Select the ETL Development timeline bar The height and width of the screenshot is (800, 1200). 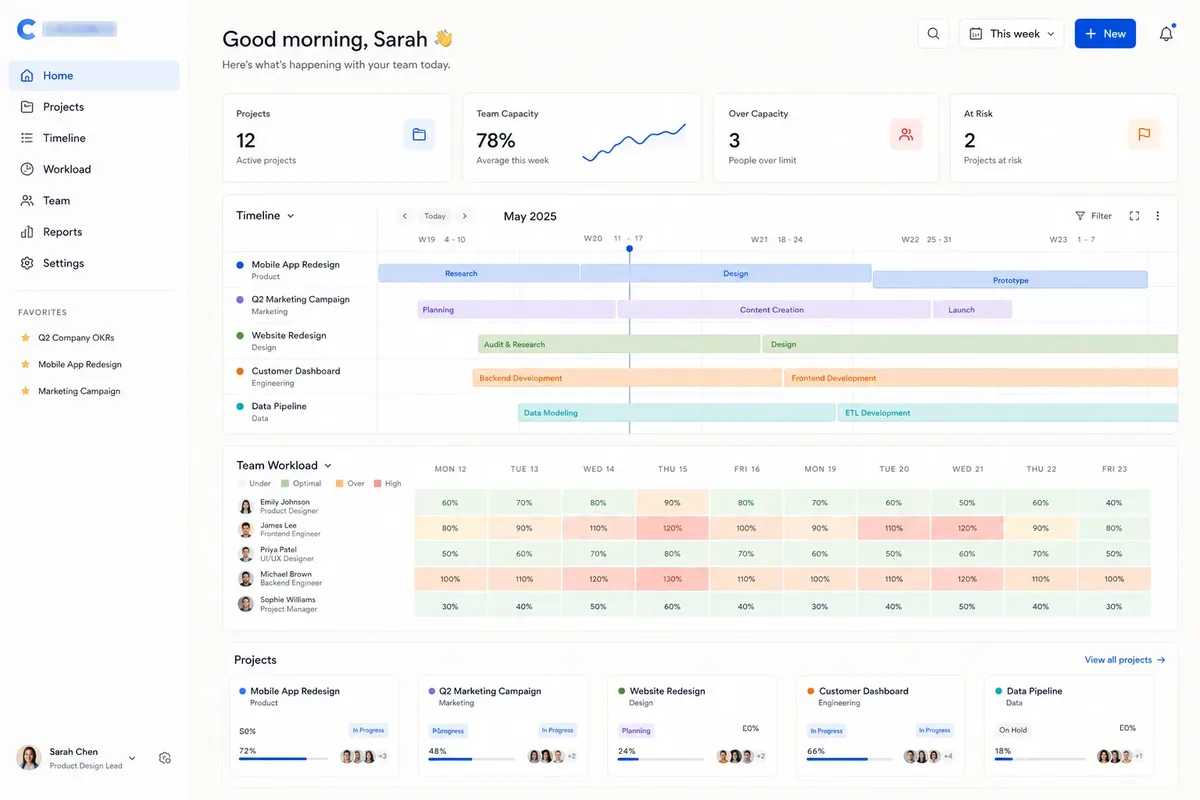point(1007,412)
